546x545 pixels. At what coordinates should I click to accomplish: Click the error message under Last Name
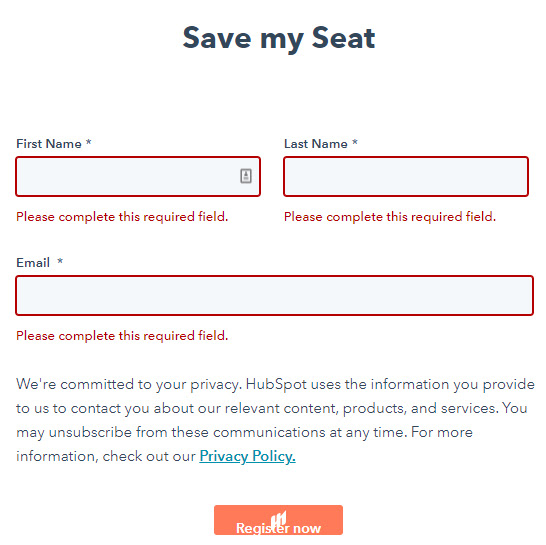[x=390, y=217]
